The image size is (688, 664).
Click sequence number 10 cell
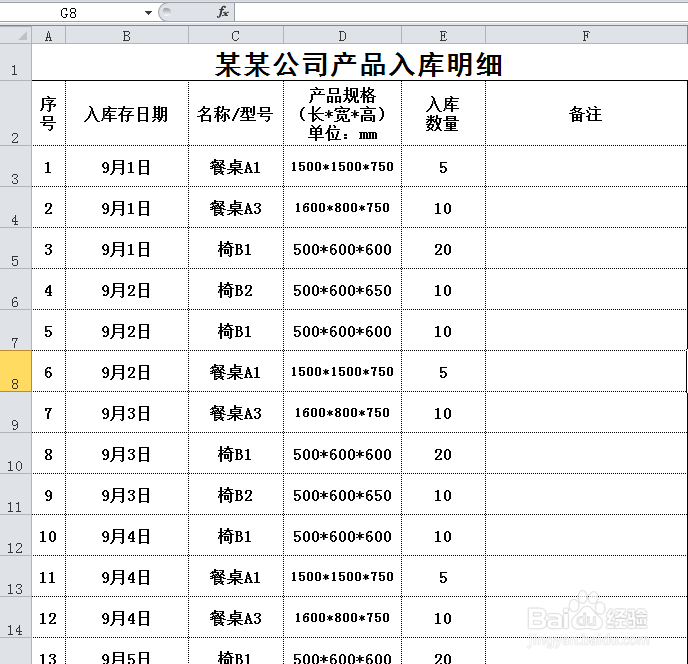tap(49, 536)
